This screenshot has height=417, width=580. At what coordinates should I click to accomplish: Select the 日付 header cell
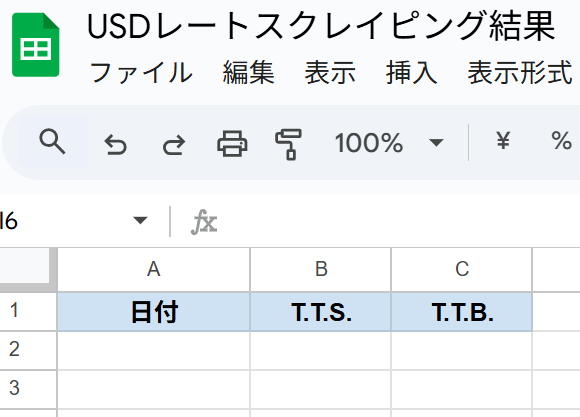pos(154,312)
